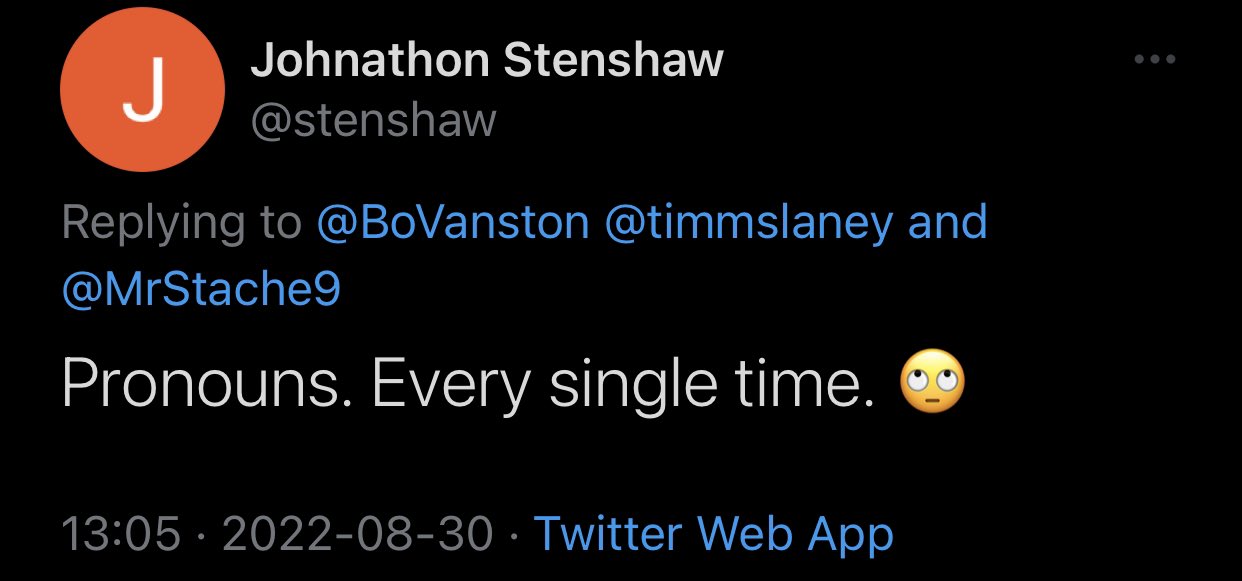Image resolution: width=1242 pixels, height=581 pixels.
Task: Visit the @stenshaw handle
Action: [373, 120]
